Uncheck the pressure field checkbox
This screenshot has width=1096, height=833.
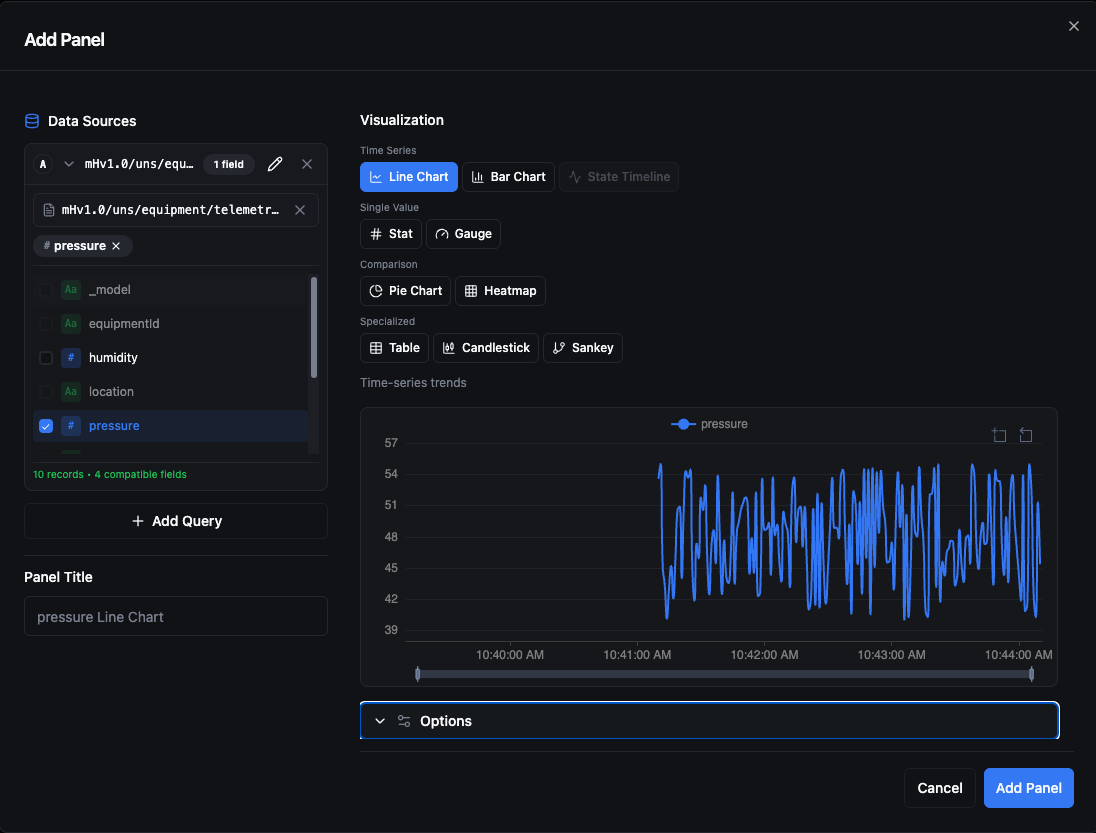pyautogui.click(x=46, y=426)
